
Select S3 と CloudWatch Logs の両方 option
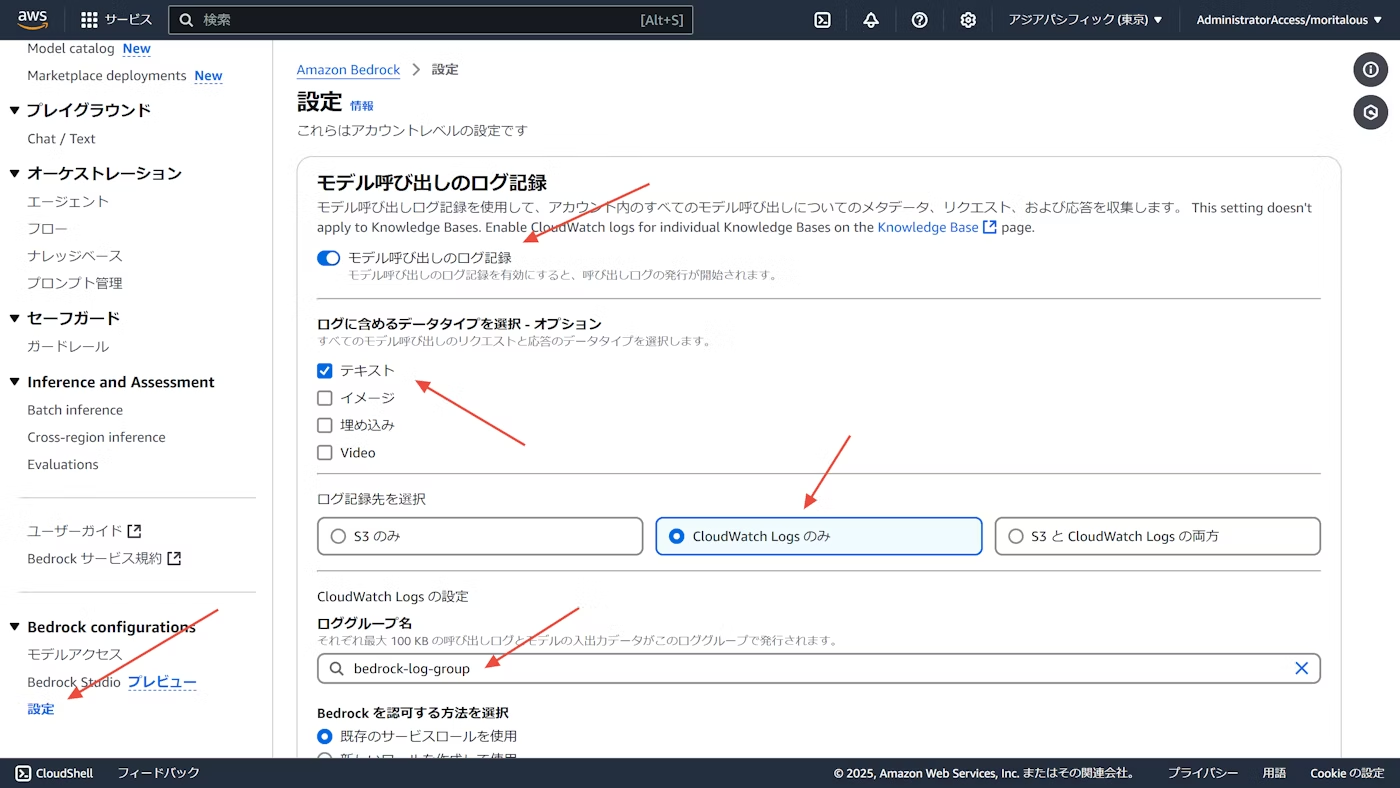1157,536
